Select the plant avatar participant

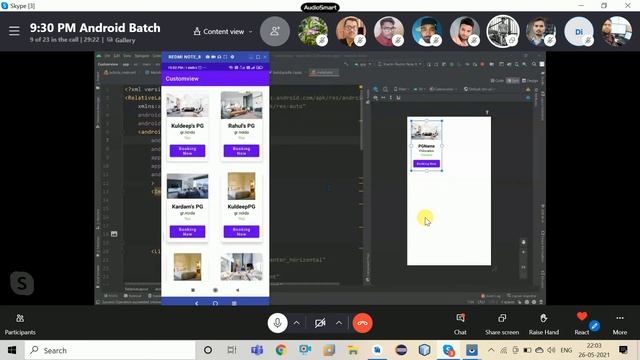tap(313, 31)
